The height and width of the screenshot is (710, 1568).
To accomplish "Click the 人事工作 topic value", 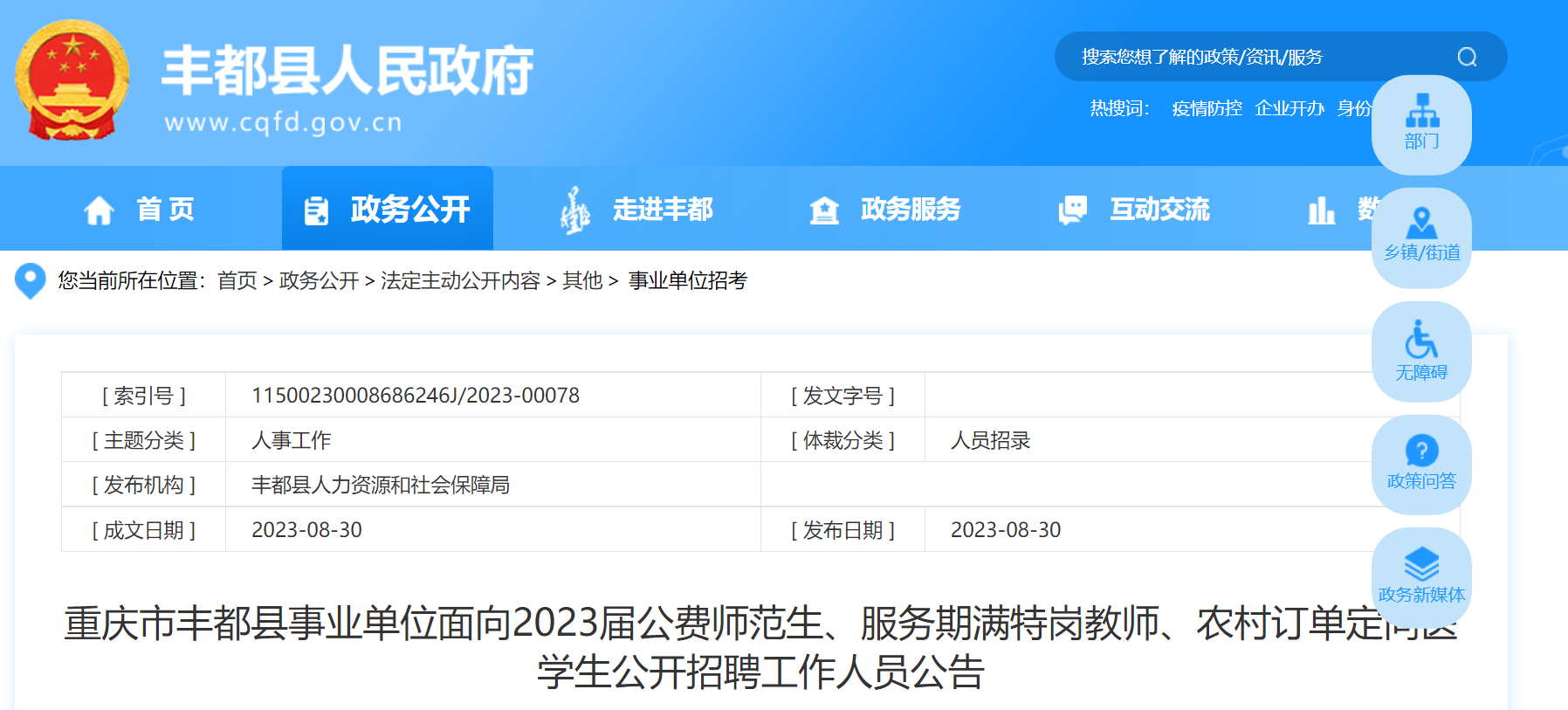I will pos(292,440).
